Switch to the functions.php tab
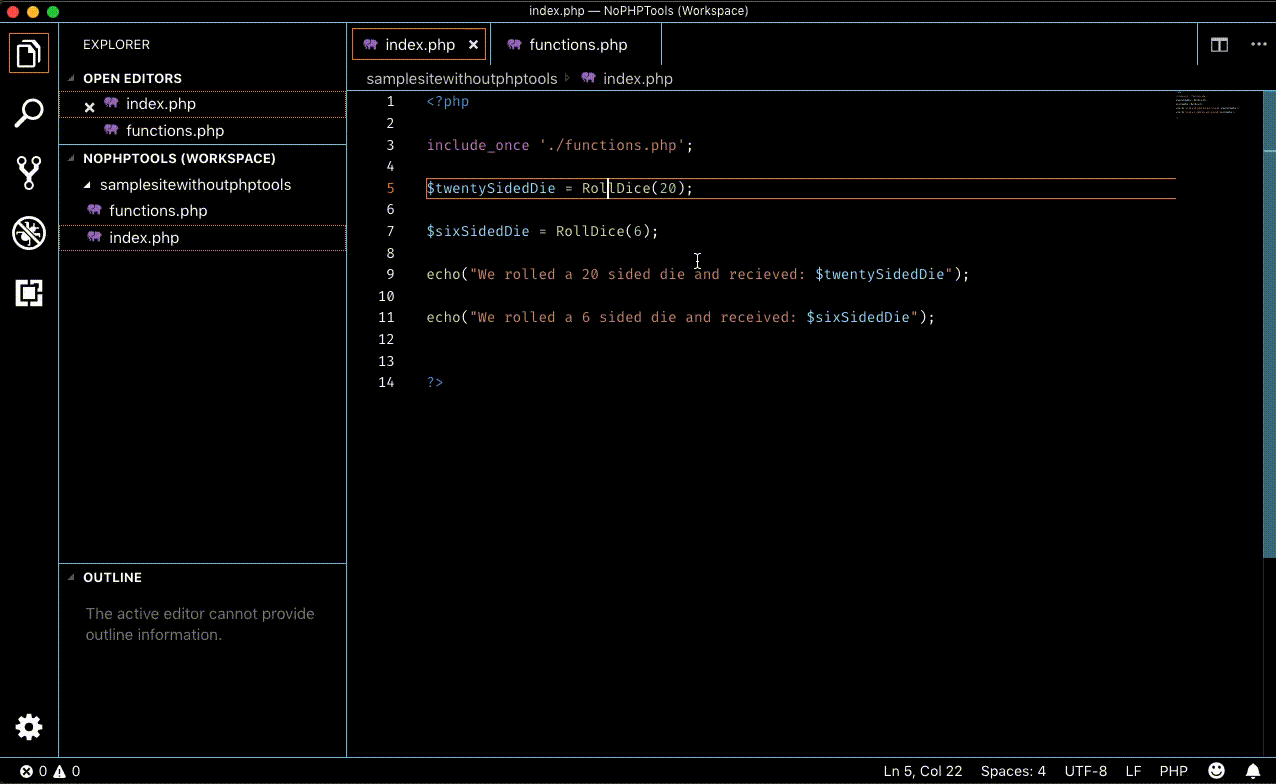 click(x=577, y=45)
